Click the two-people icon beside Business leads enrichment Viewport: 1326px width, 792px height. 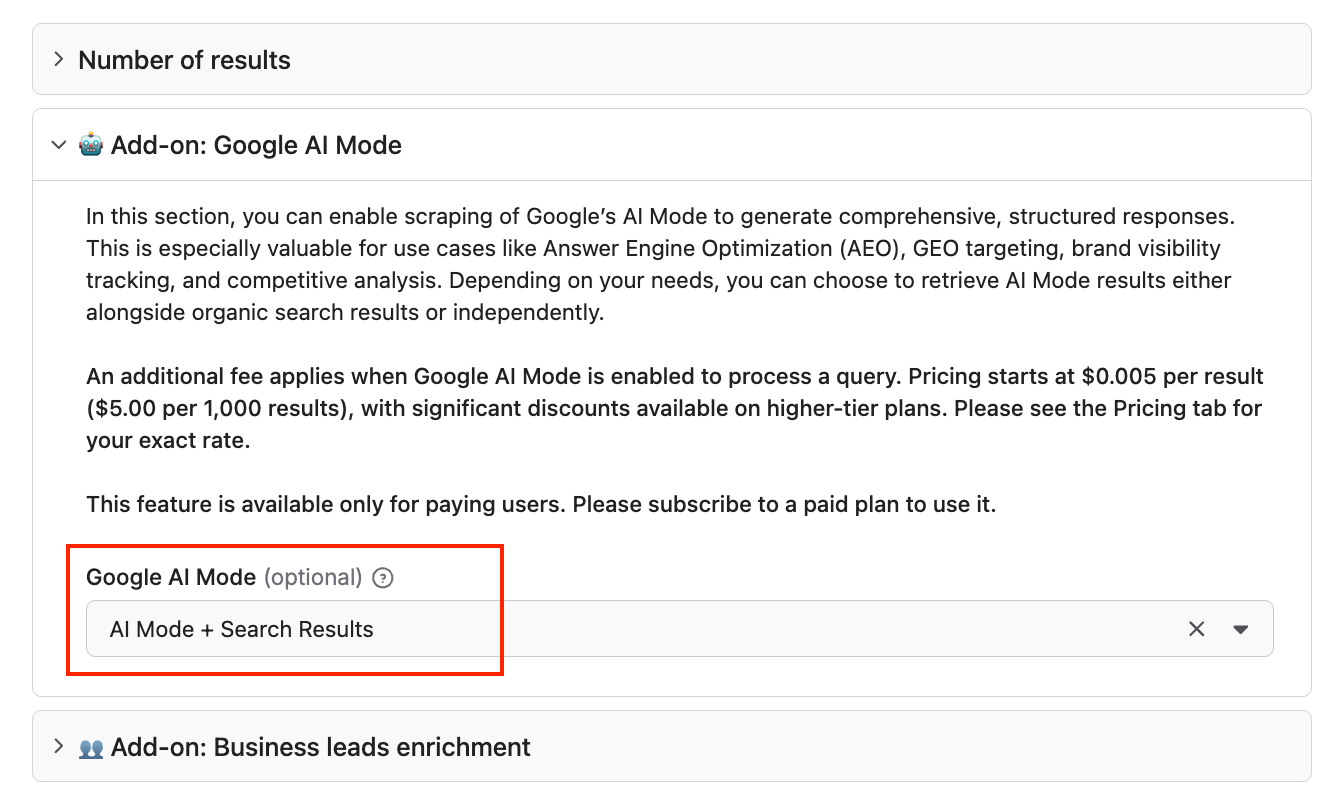coord(93,747)
